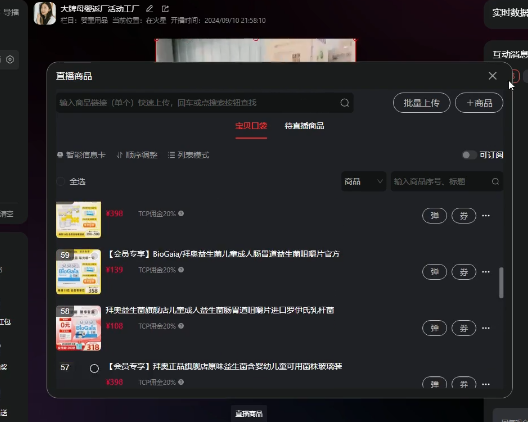Screen dimensions: 528x422
Task: Expand the 商品 filter dropdown
Action: coord(363,182)
